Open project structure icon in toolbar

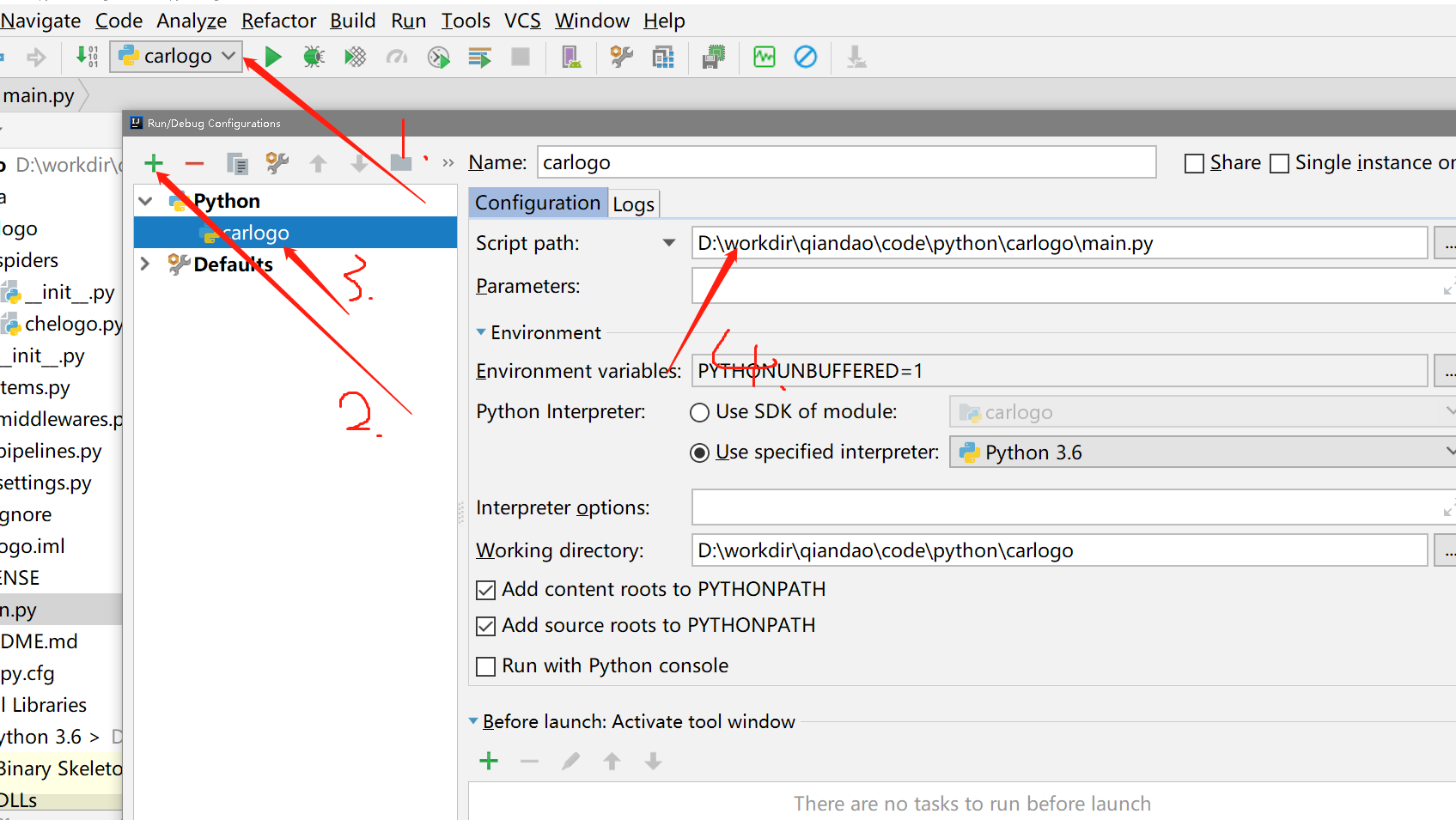(x=663, y=57)
